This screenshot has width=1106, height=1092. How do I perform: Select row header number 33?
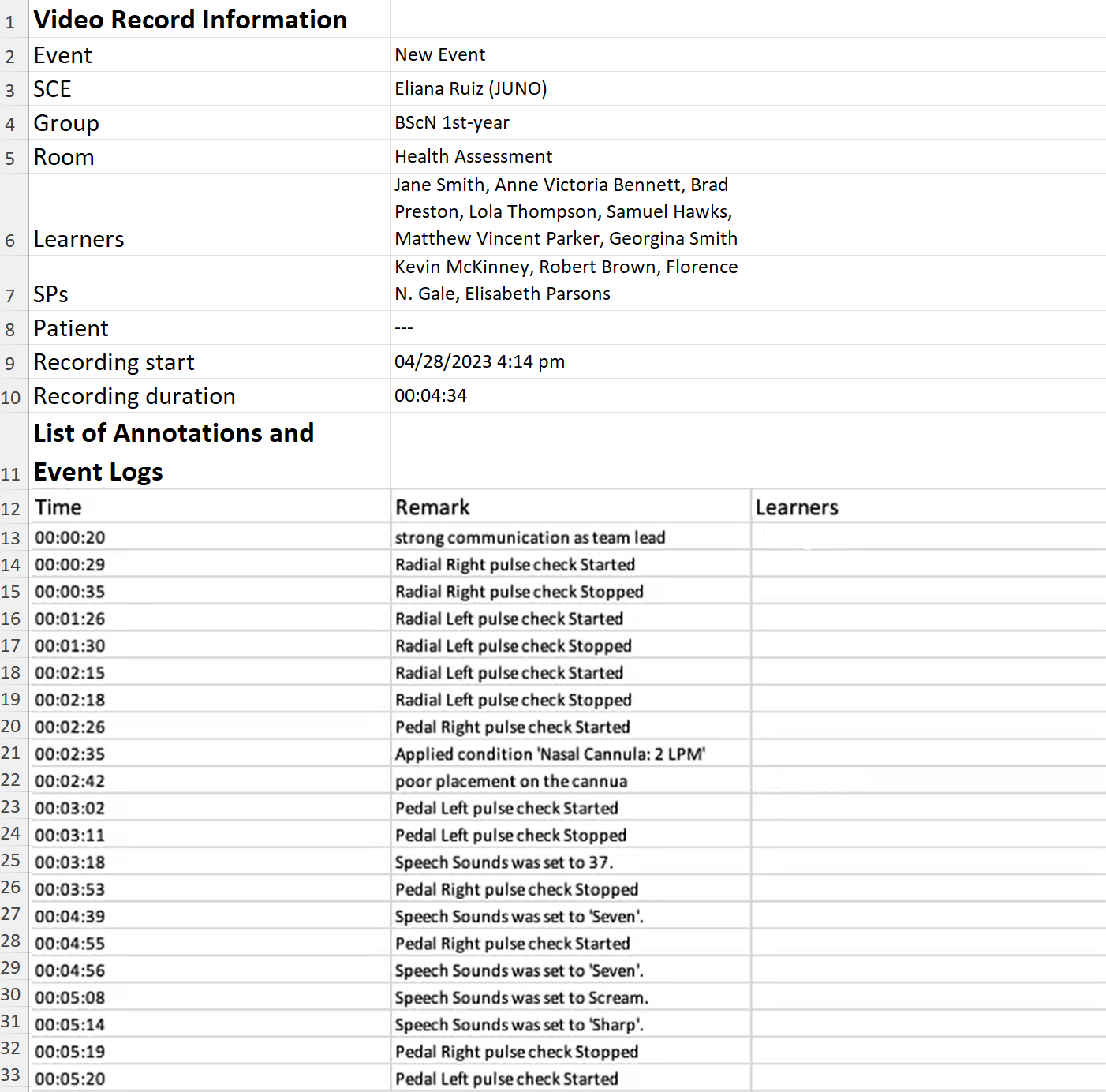pyautogui.click(x=10, y=1075)
